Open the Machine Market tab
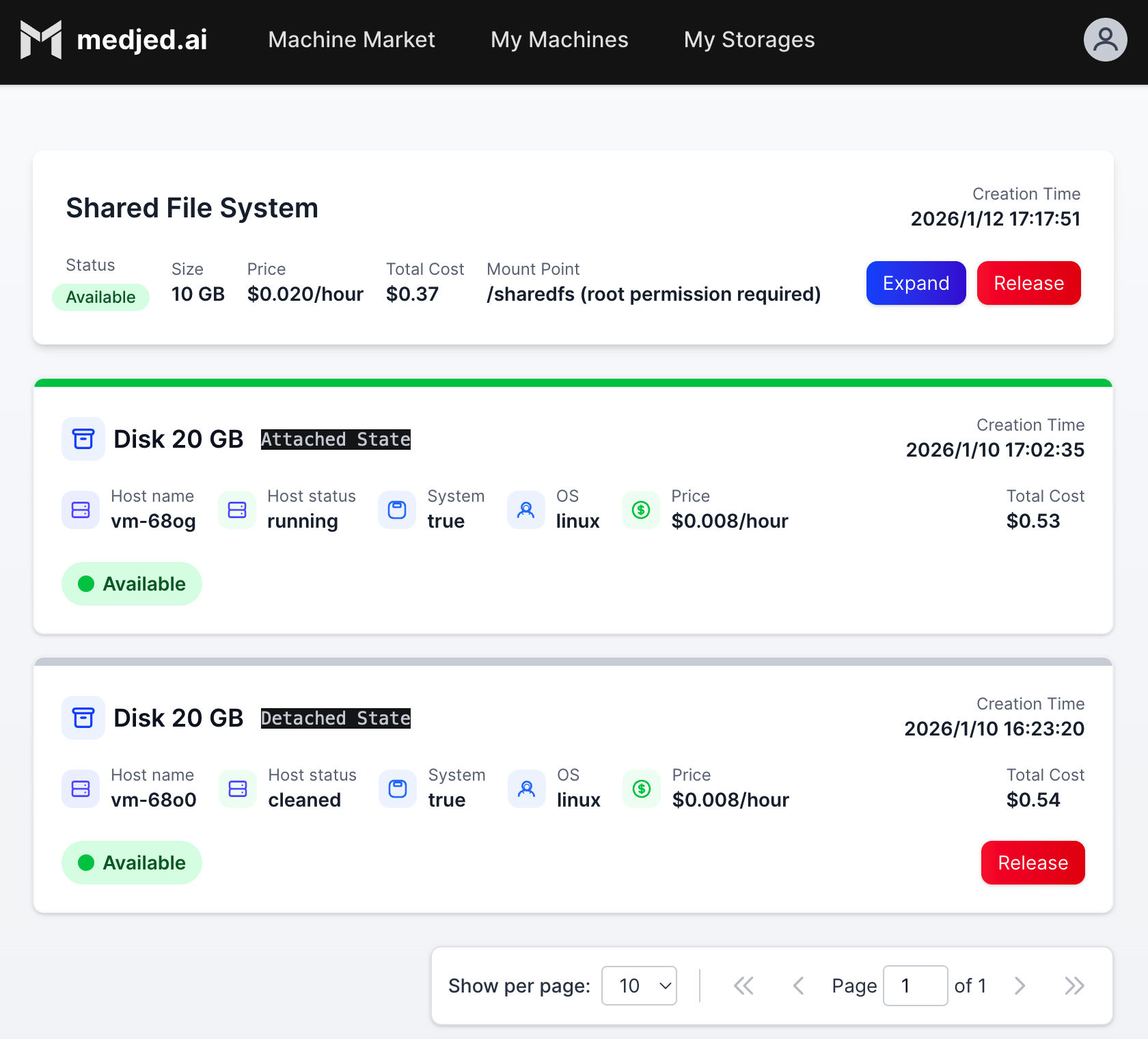Viewport: 1148px width, 1039px height. click(x=351, y=40)
